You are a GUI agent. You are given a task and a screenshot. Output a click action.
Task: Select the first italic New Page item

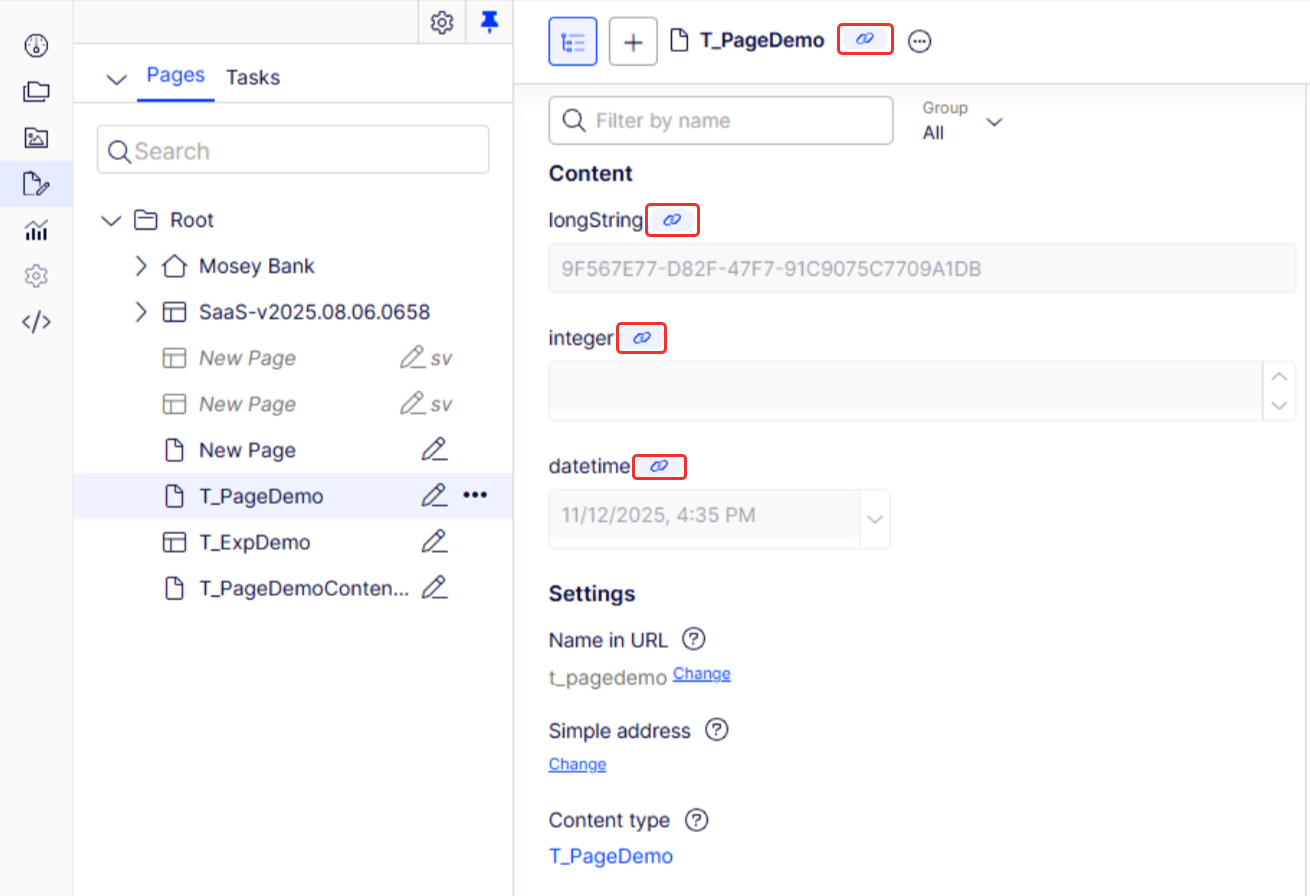[x=247, y=358]
